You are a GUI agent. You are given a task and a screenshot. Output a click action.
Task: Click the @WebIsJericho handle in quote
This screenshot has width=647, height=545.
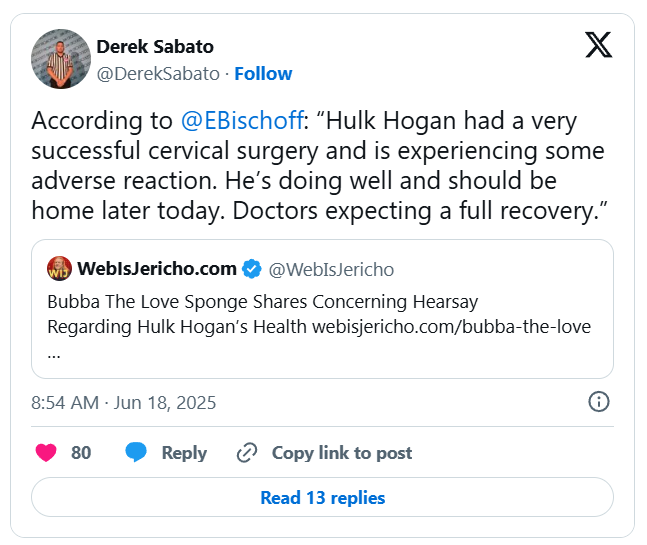click(332, 269)
